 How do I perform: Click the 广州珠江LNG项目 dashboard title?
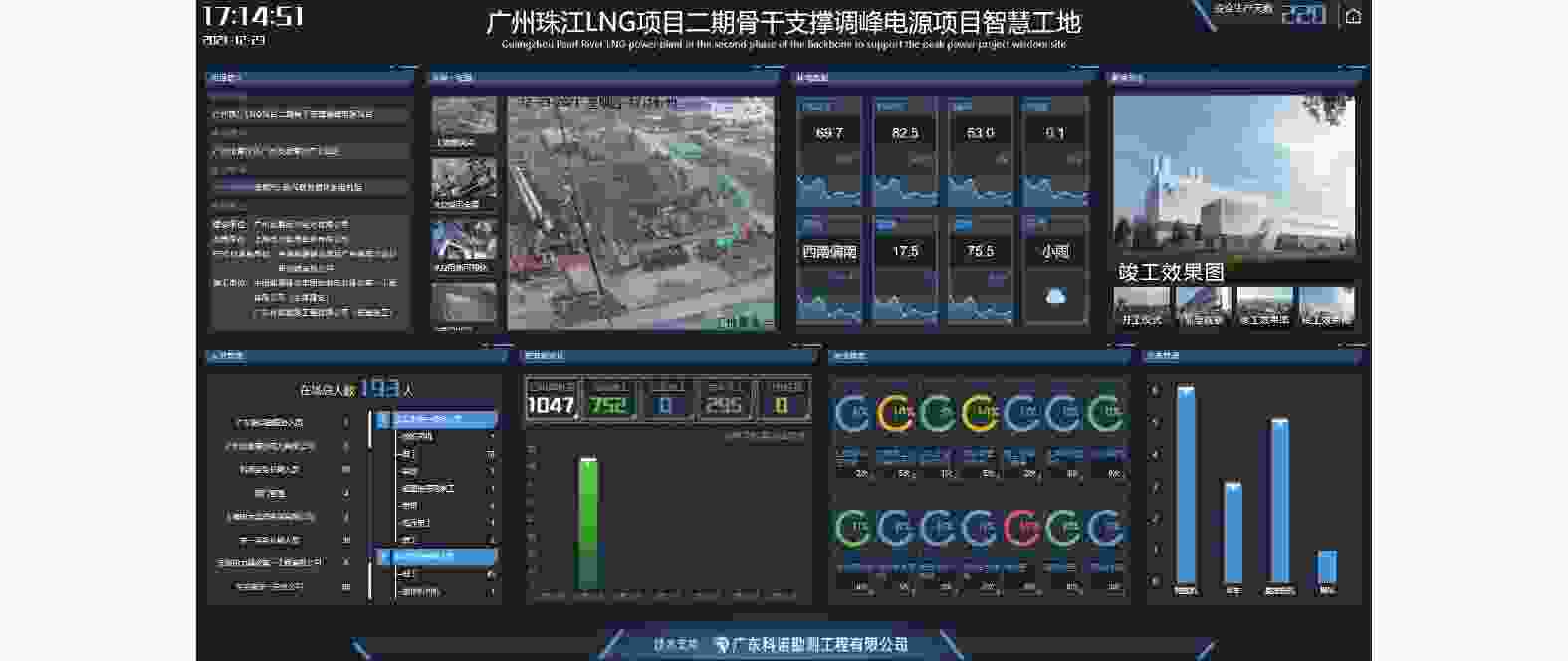pos(784,21)
